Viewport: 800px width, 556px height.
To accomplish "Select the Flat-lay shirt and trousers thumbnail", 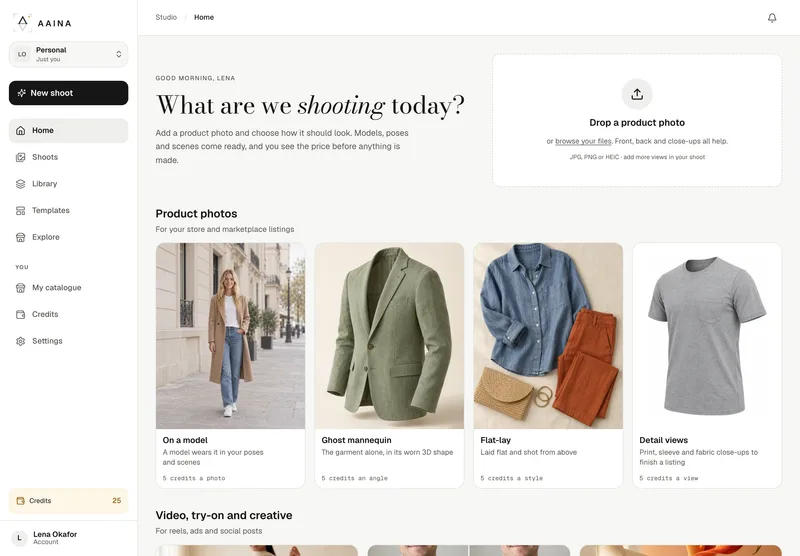I will [548, 336].
